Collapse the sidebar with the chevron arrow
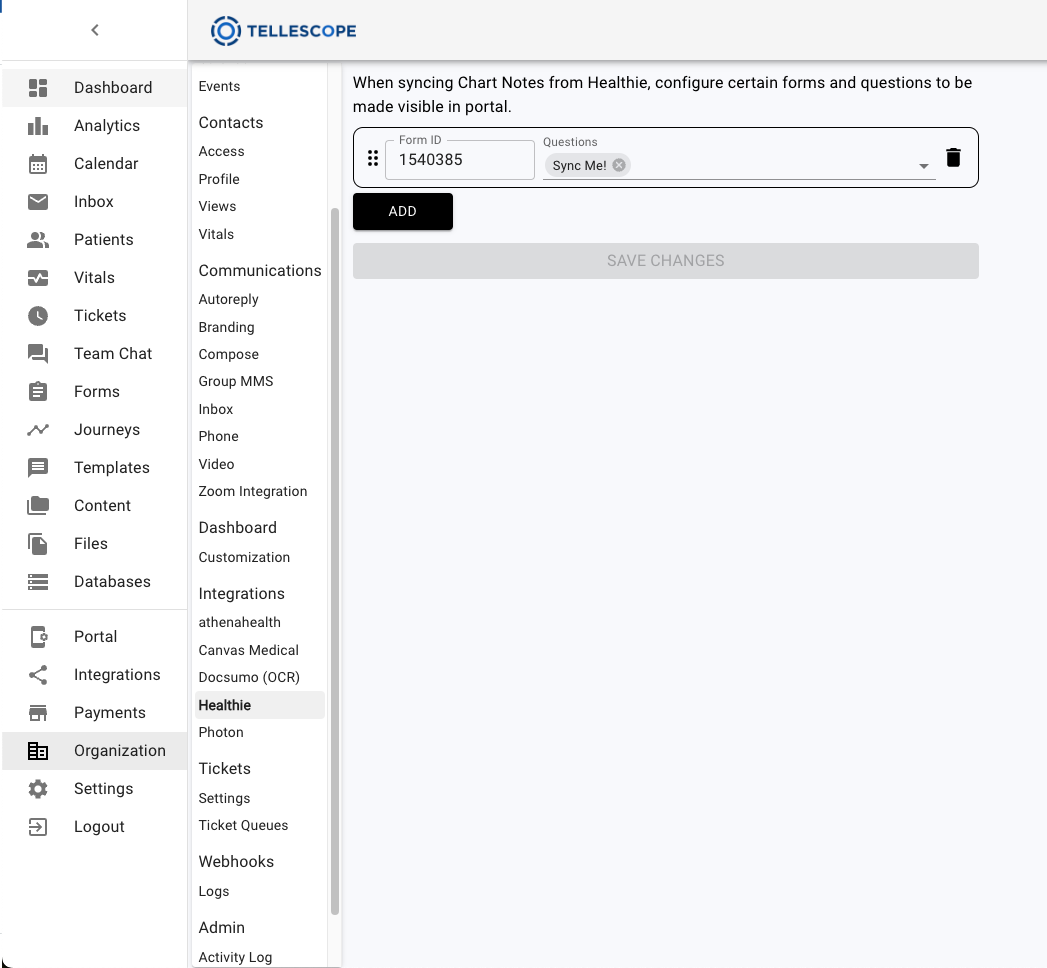Viewport: 1047px width, 968px height. (x=95, y=30)
